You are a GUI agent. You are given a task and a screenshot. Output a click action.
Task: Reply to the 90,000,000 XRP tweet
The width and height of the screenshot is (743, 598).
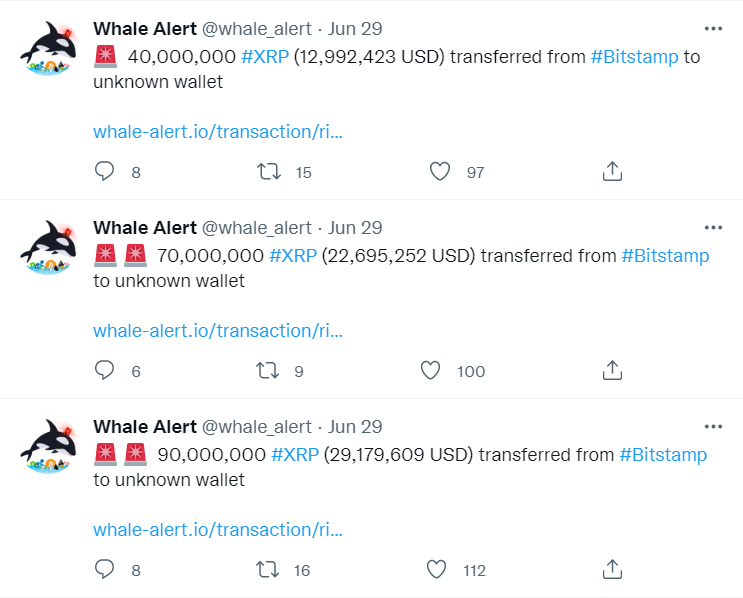pos(105,570)
